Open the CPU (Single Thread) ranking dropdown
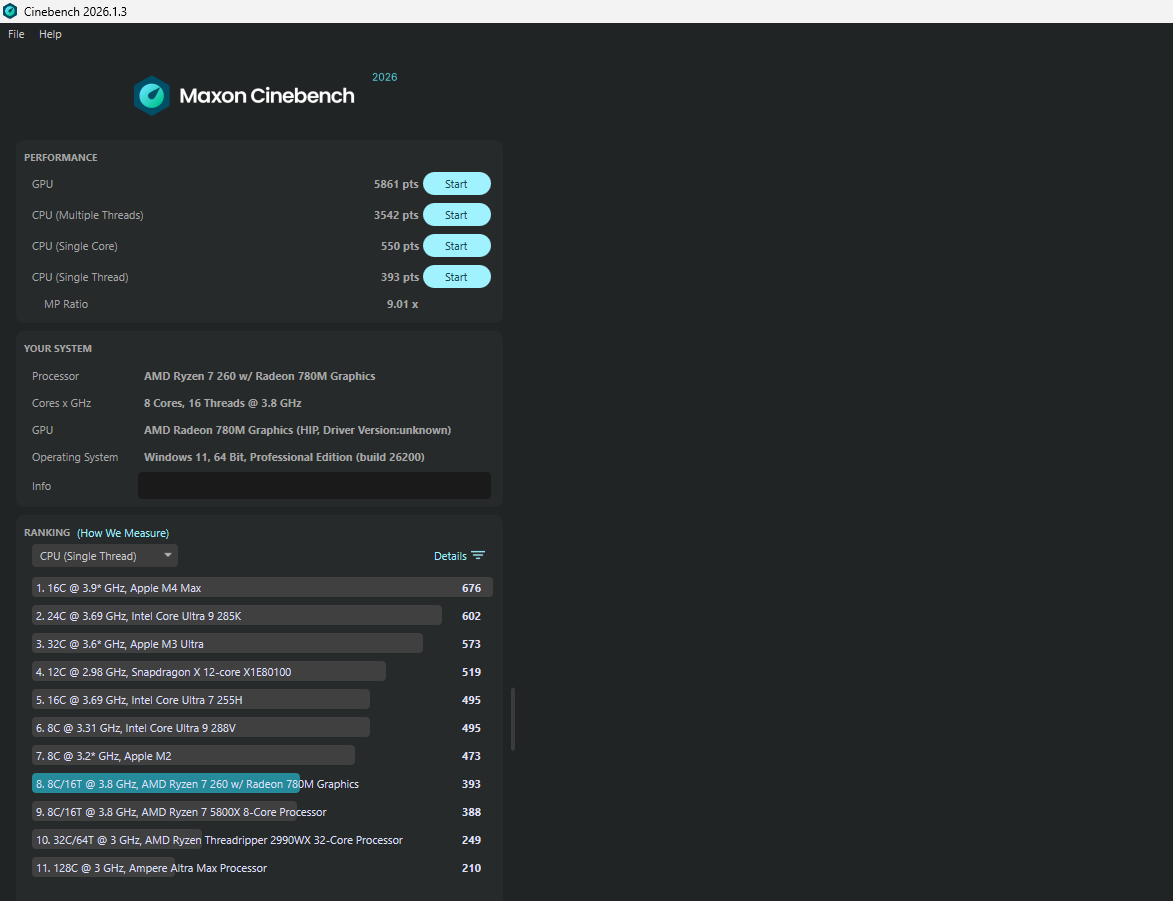 point(105,555)
